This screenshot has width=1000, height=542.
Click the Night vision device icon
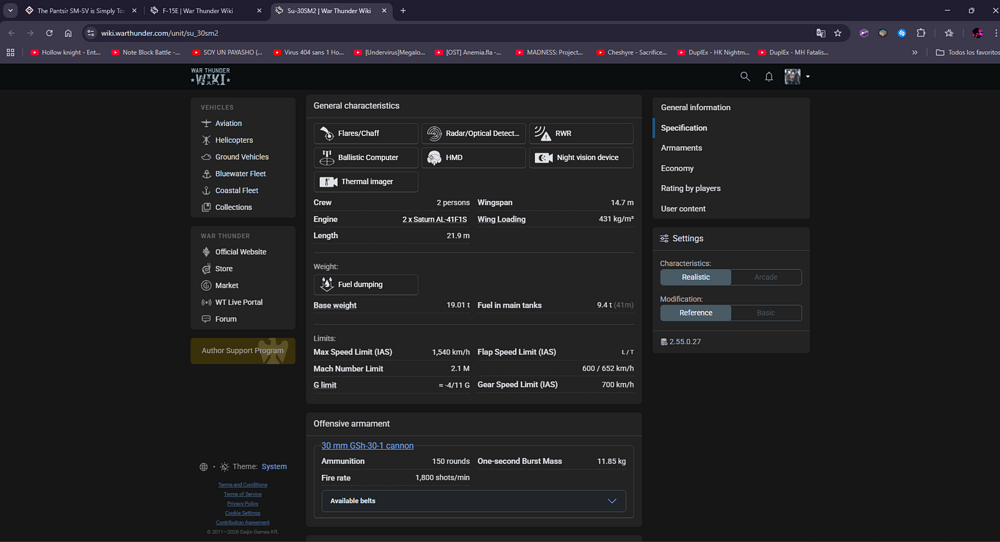tap(544, 158)
